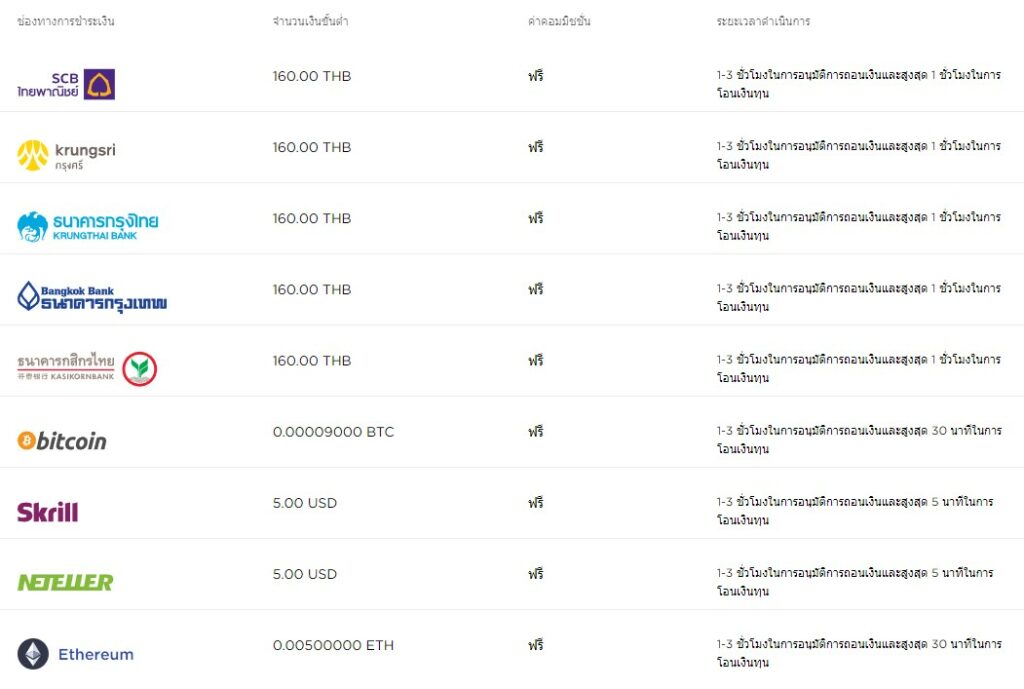The width and height of the screenshot is (1024, 689).
Task: Click the free commission text in Ethereum row
Action: (x=536, y=645)
